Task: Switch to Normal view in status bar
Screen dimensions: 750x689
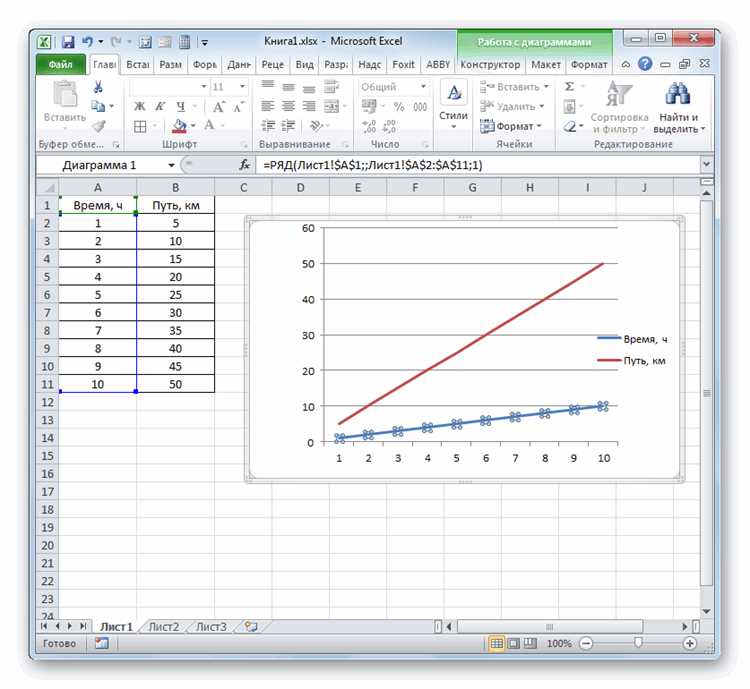Action: (x=497, y=644)
